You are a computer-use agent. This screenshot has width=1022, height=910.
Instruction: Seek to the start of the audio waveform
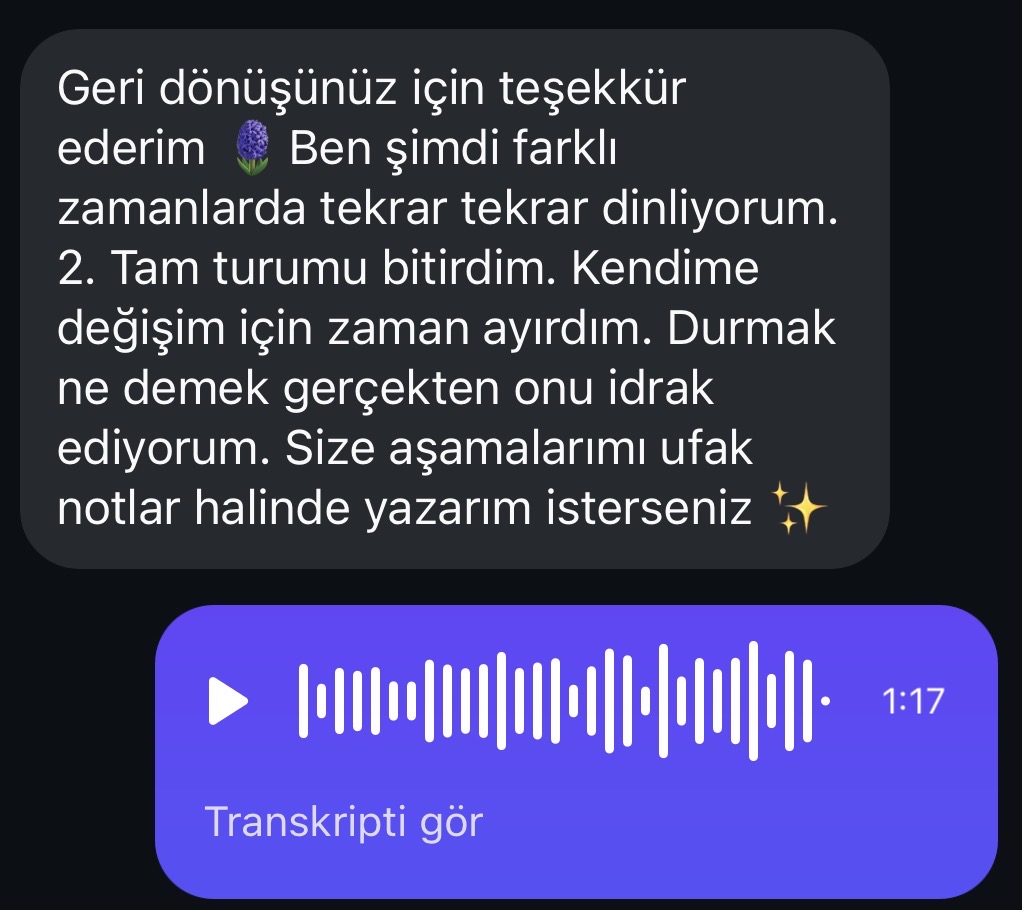click(x=303, y=701)
